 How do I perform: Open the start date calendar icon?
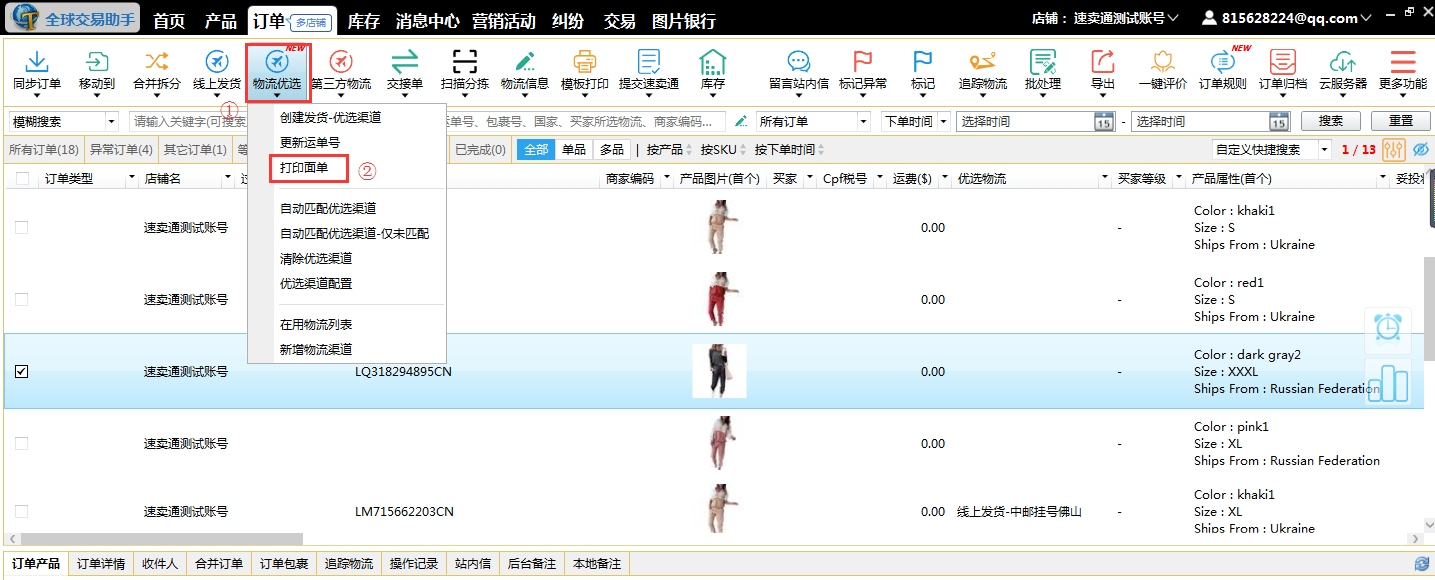(1104, 122)
